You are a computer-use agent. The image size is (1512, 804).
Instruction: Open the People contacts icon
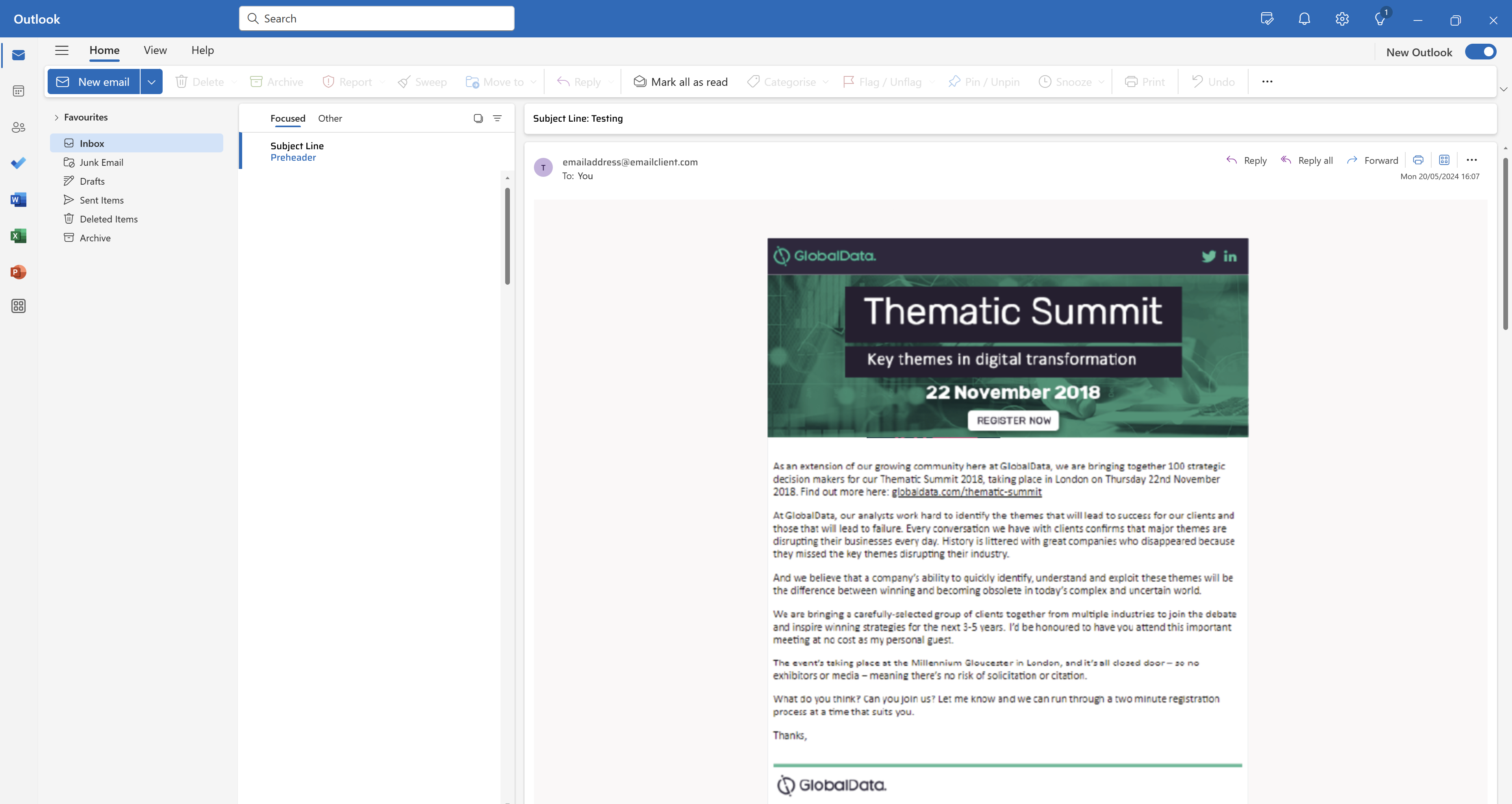point(18,127)
